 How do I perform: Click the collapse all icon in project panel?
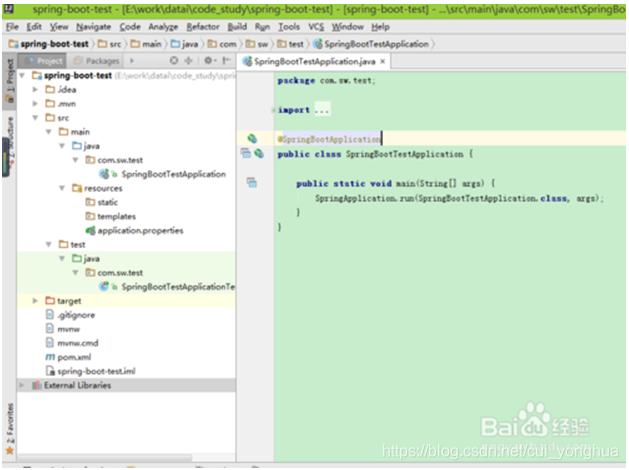(x=188, y=61)
